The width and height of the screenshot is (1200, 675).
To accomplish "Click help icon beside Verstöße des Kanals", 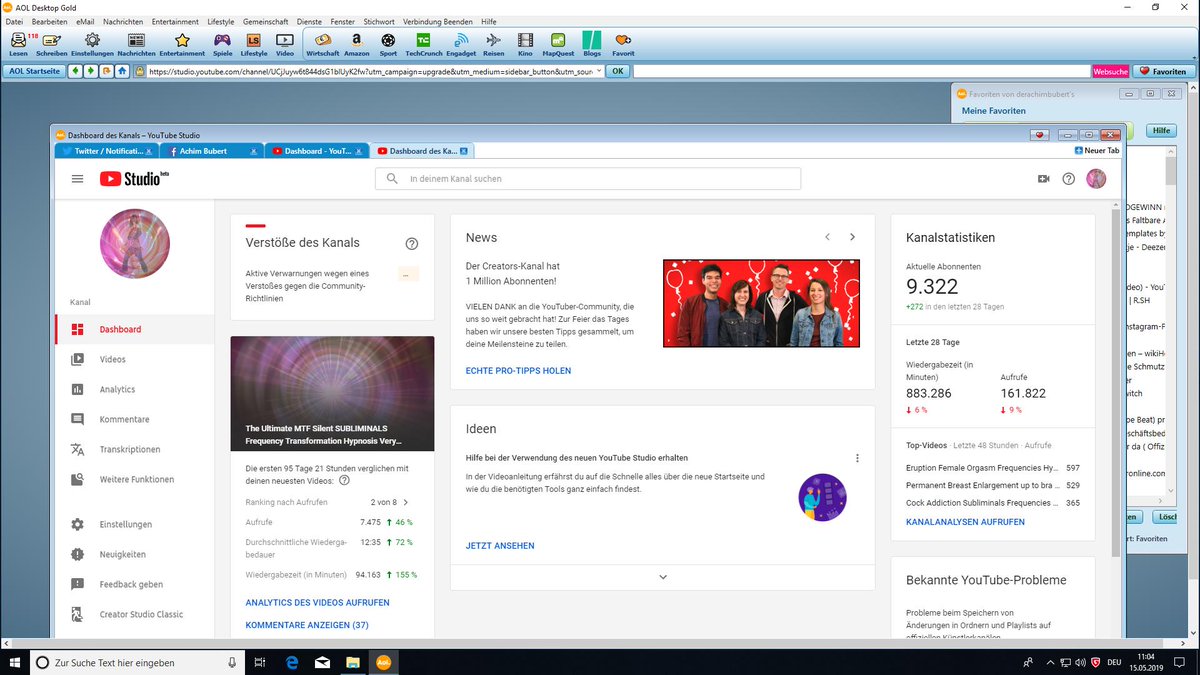I will (x=412, y=243).
